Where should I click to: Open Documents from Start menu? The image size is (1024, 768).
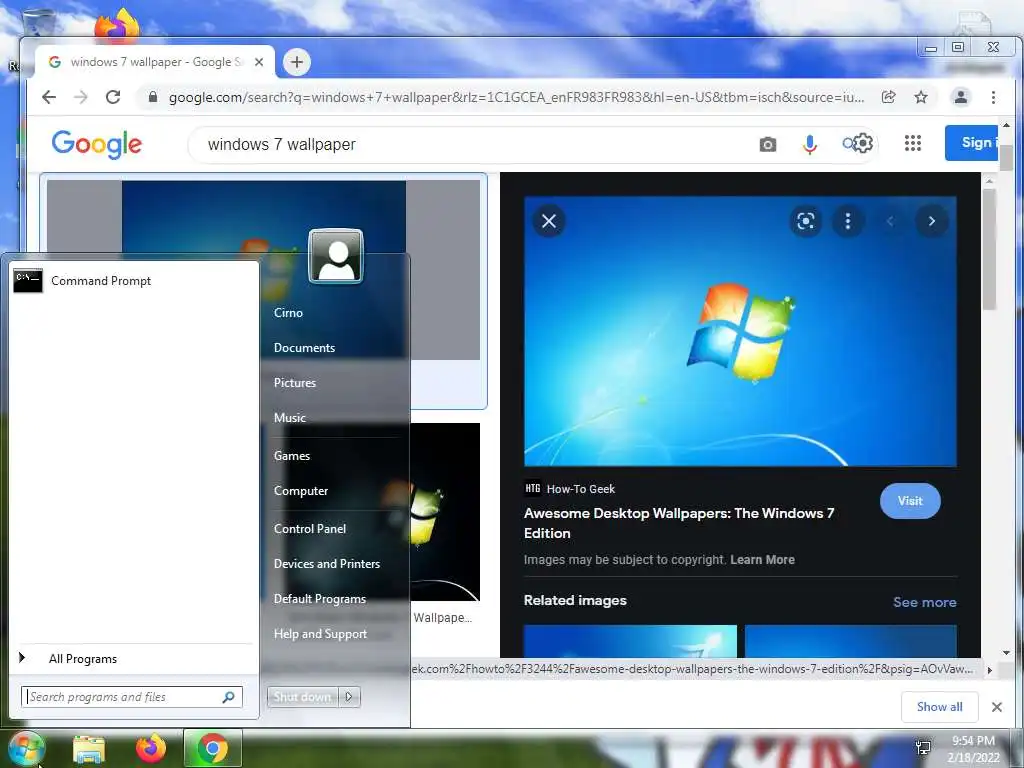(304, 348)
